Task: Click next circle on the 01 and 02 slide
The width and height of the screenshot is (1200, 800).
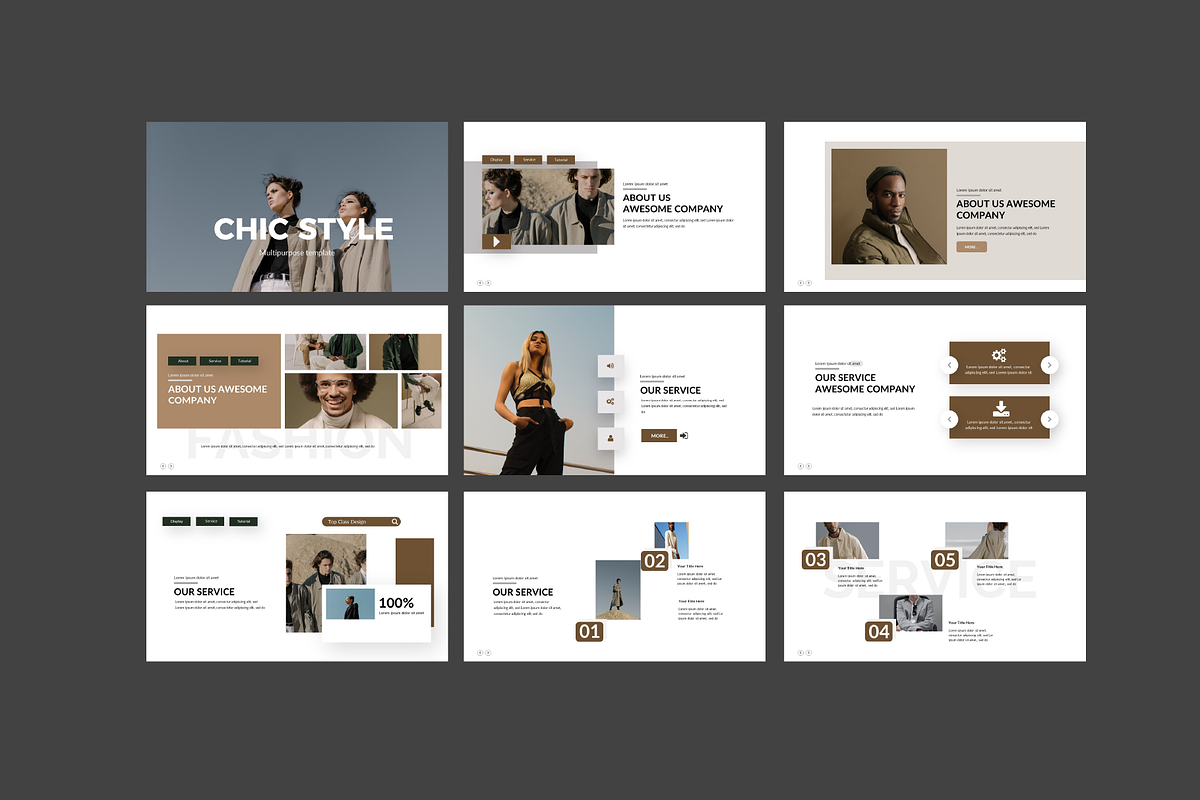Action: pos(488,653)
